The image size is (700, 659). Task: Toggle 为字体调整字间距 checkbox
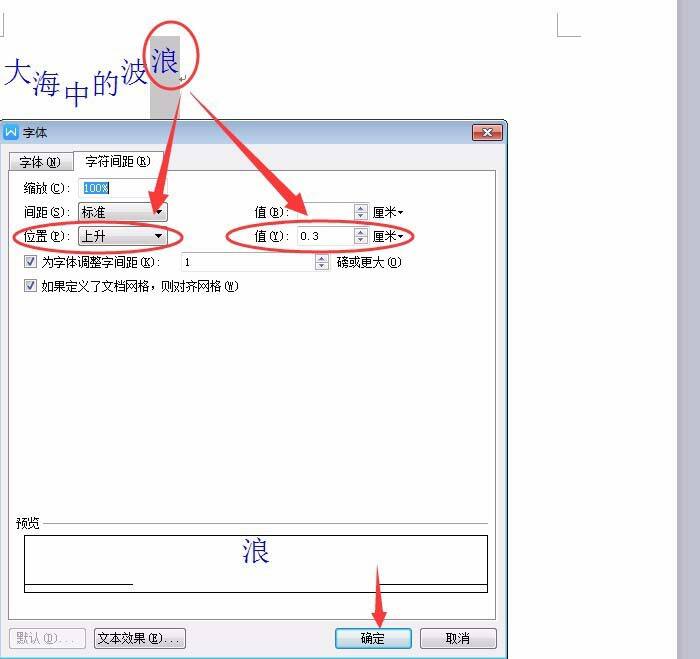[x=30, y=261]
